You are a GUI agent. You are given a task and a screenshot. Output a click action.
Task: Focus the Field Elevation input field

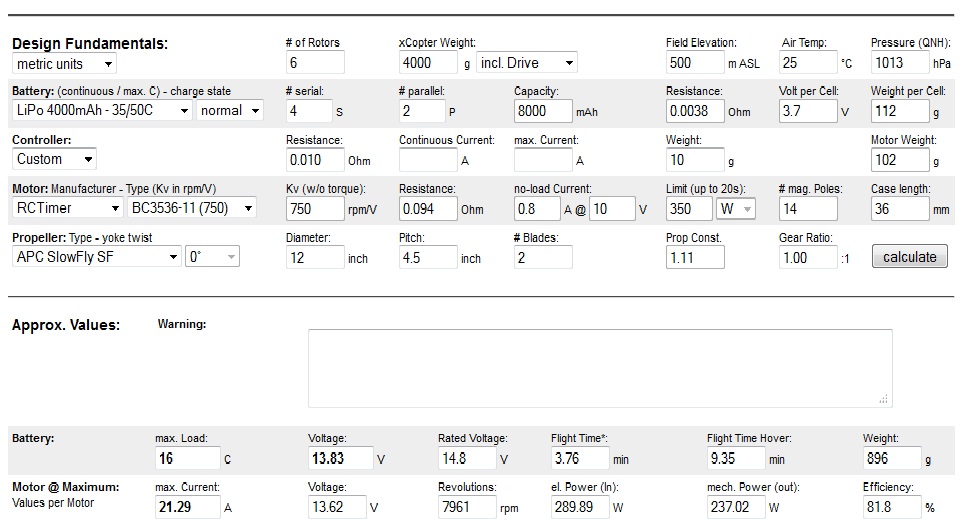(694, 63)
